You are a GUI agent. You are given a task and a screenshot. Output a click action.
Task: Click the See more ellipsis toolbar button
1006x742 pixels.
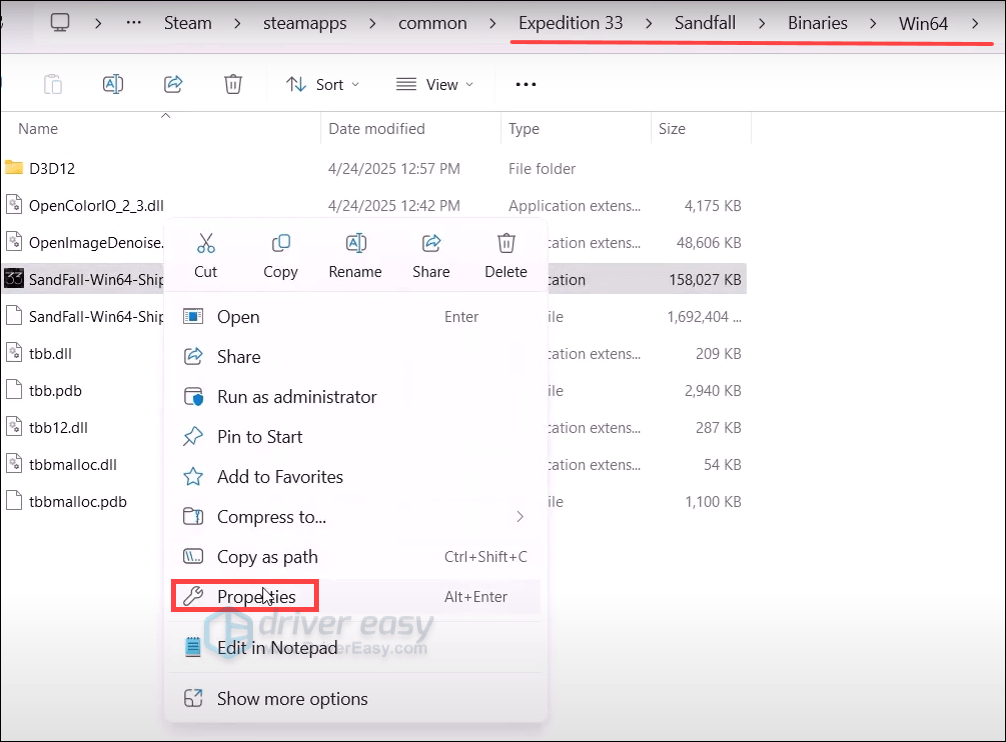click(526, 85)
